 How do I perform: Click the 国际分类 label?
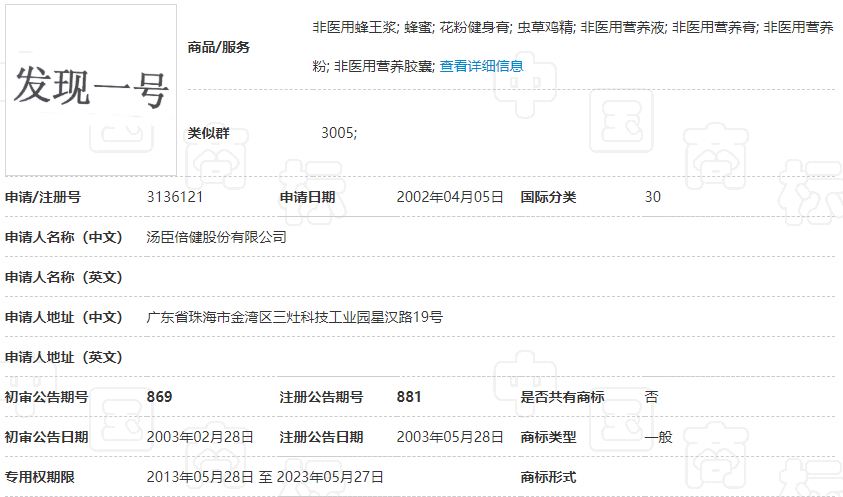pos(548,197)
